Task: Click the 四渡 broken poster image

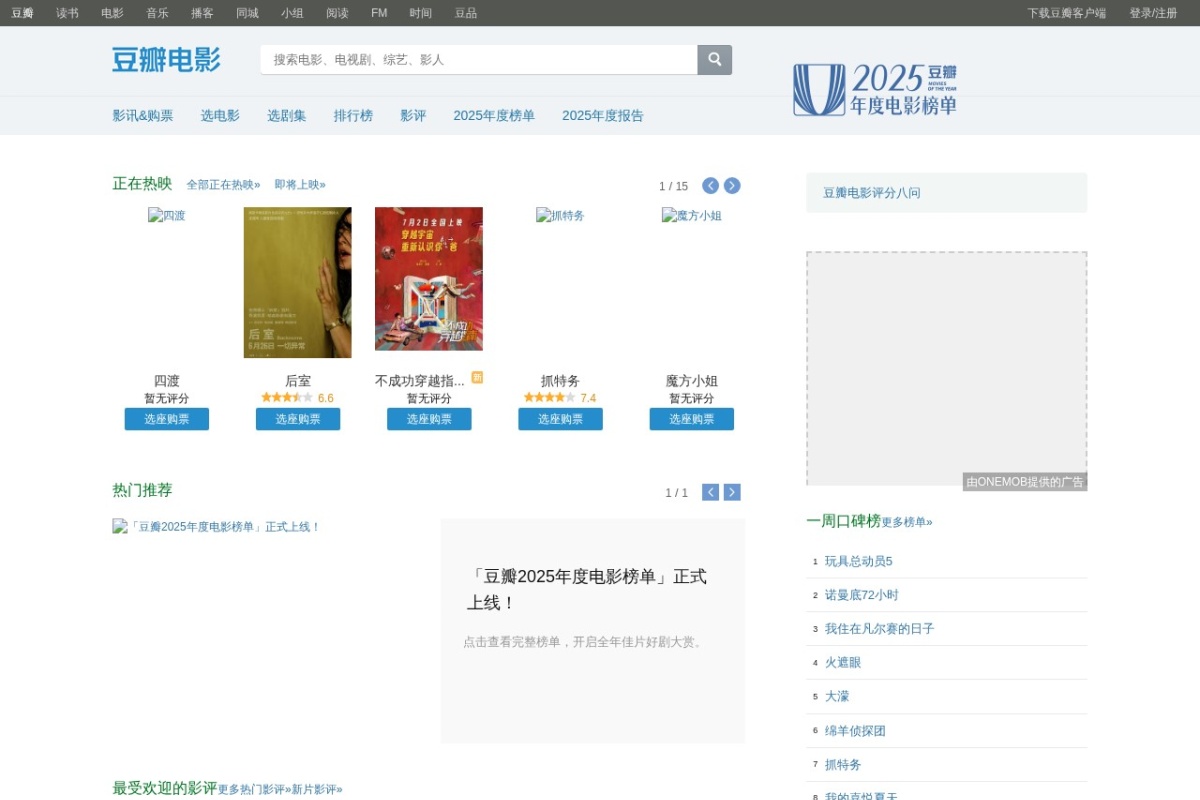Action: click(x=167, y=215)
